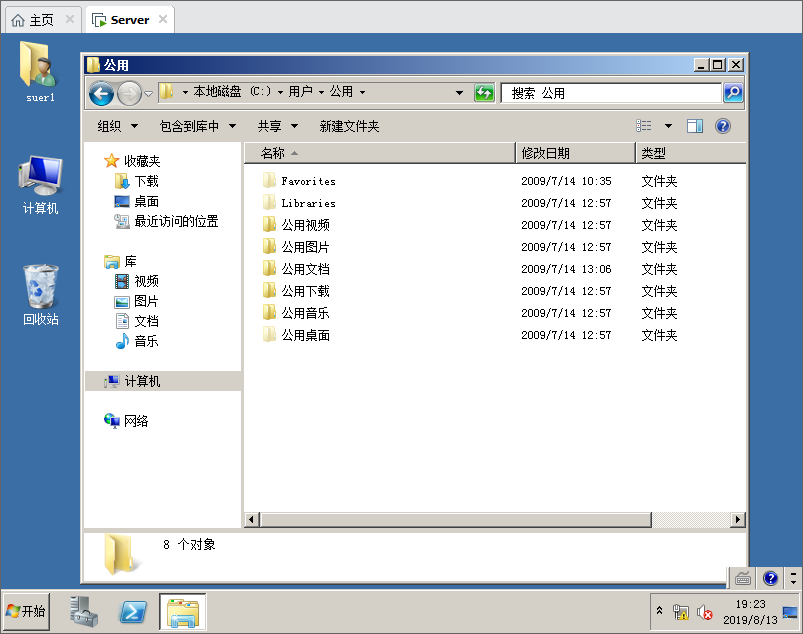This screenshot has width=803, height=634.
Task: Switch to the 主页 tab
Action: (41, 19)
